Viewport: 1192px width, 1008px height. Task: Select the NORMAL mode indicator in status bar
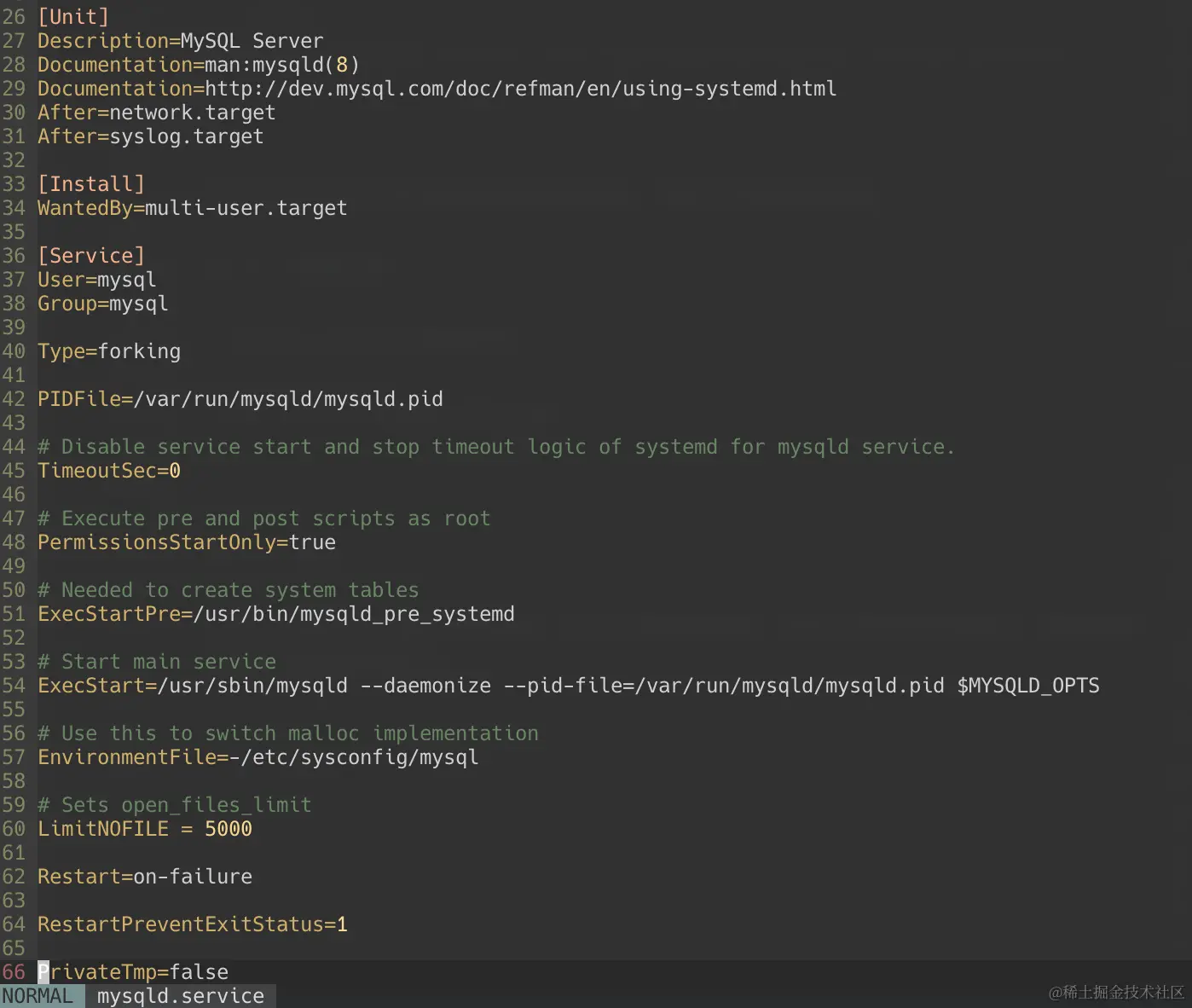tap(40, 995)
